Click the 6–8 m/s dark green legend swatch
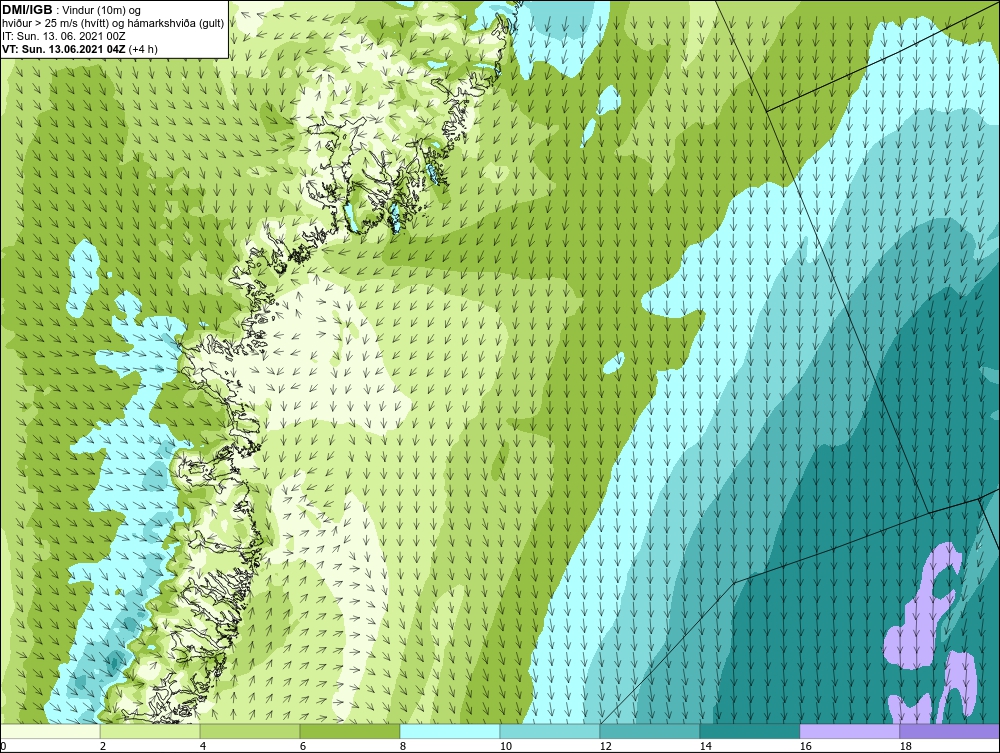Viewport: 1000px width, 753px height. [x=349, y=731]
